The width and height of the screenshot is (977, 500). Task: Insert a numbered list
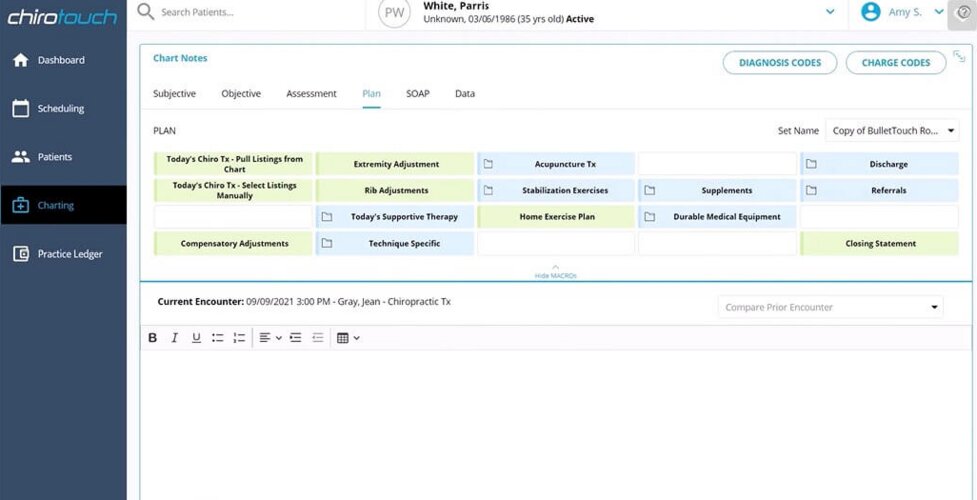239,338
